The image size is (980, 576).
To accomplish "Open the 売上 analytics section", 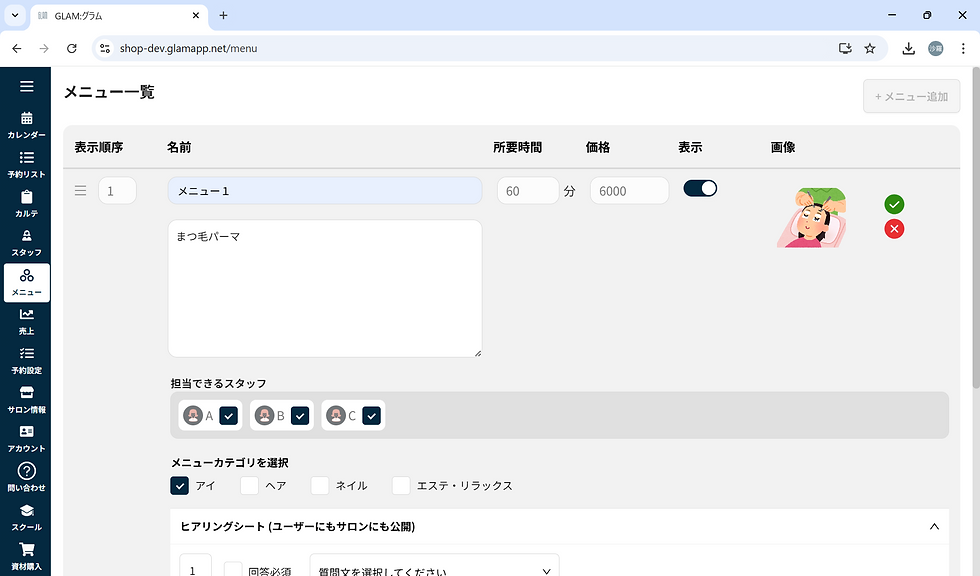I will [x=26, y=322].
